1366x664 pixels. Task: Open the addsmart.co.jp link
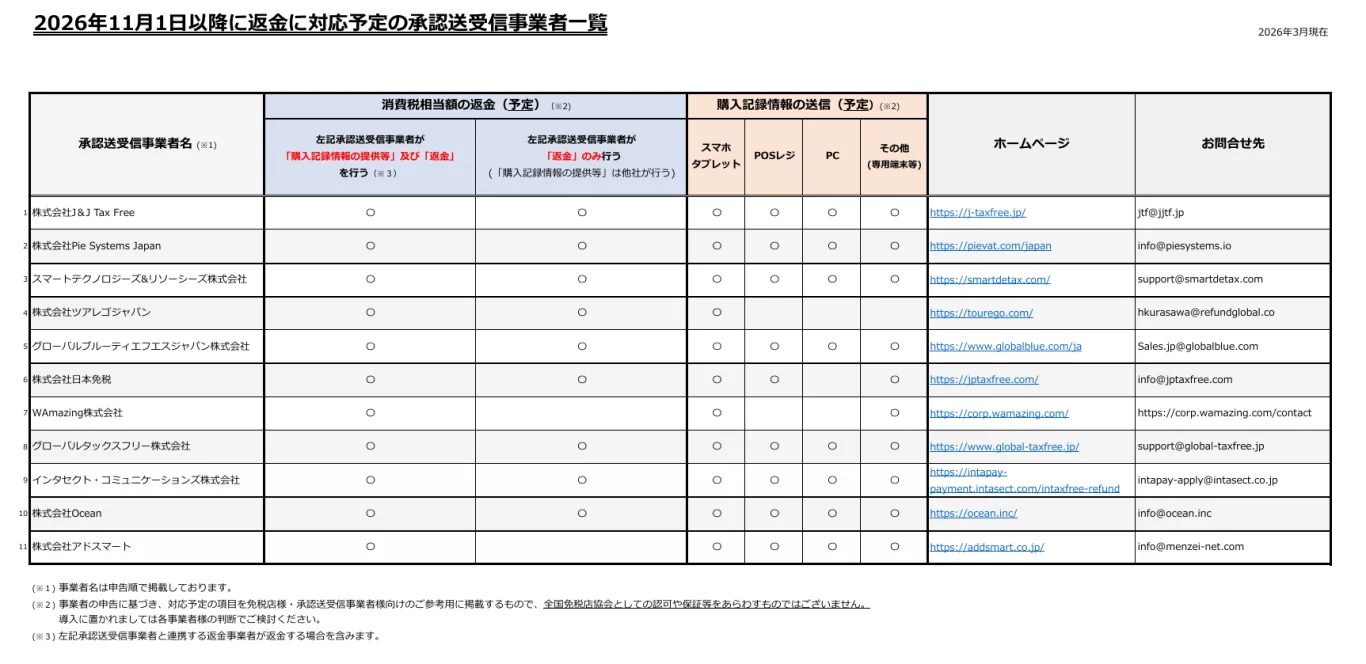click(986, 547)
